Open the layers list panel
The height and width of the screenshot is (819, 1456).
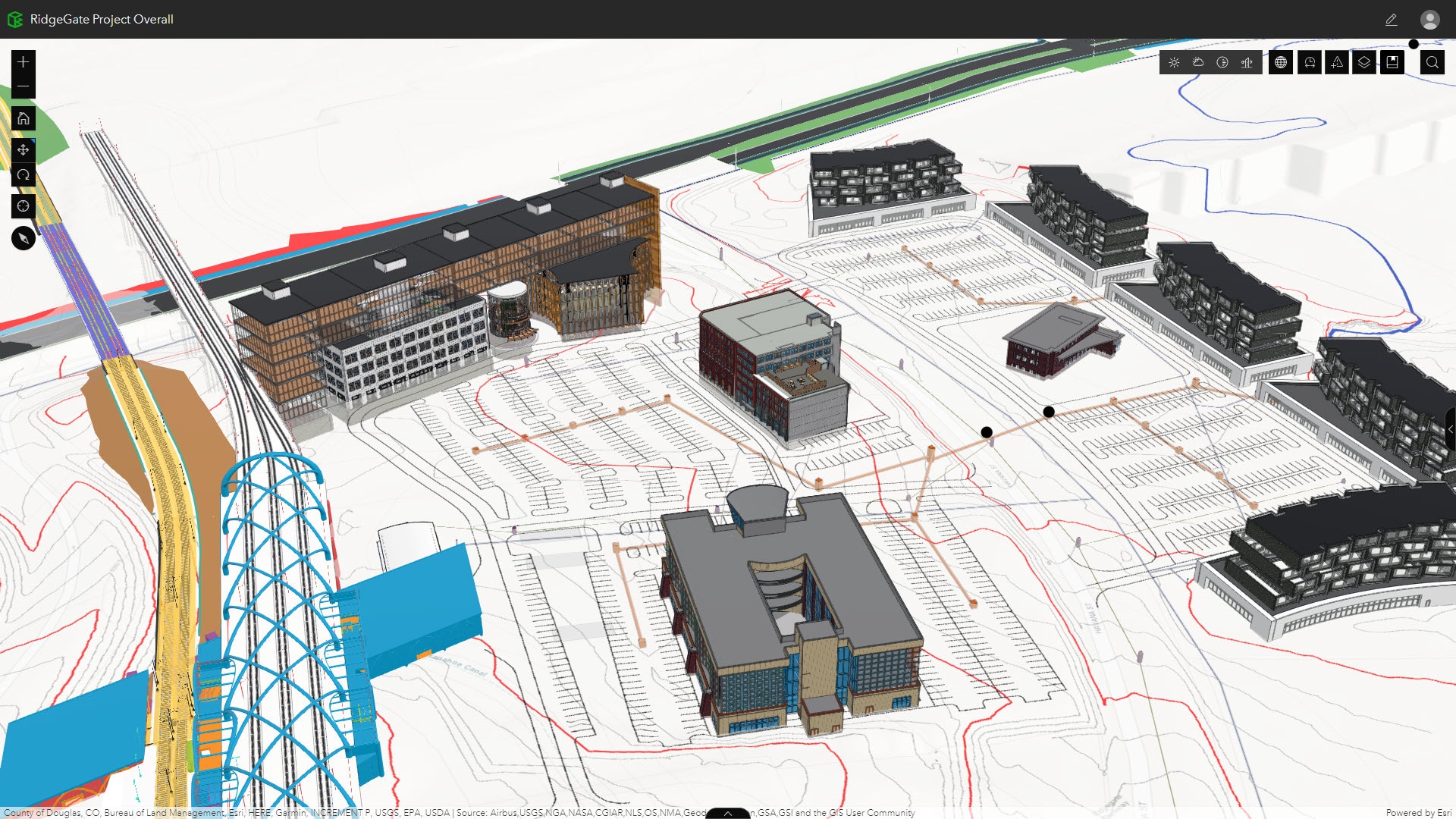click(x=1364, y=62)
